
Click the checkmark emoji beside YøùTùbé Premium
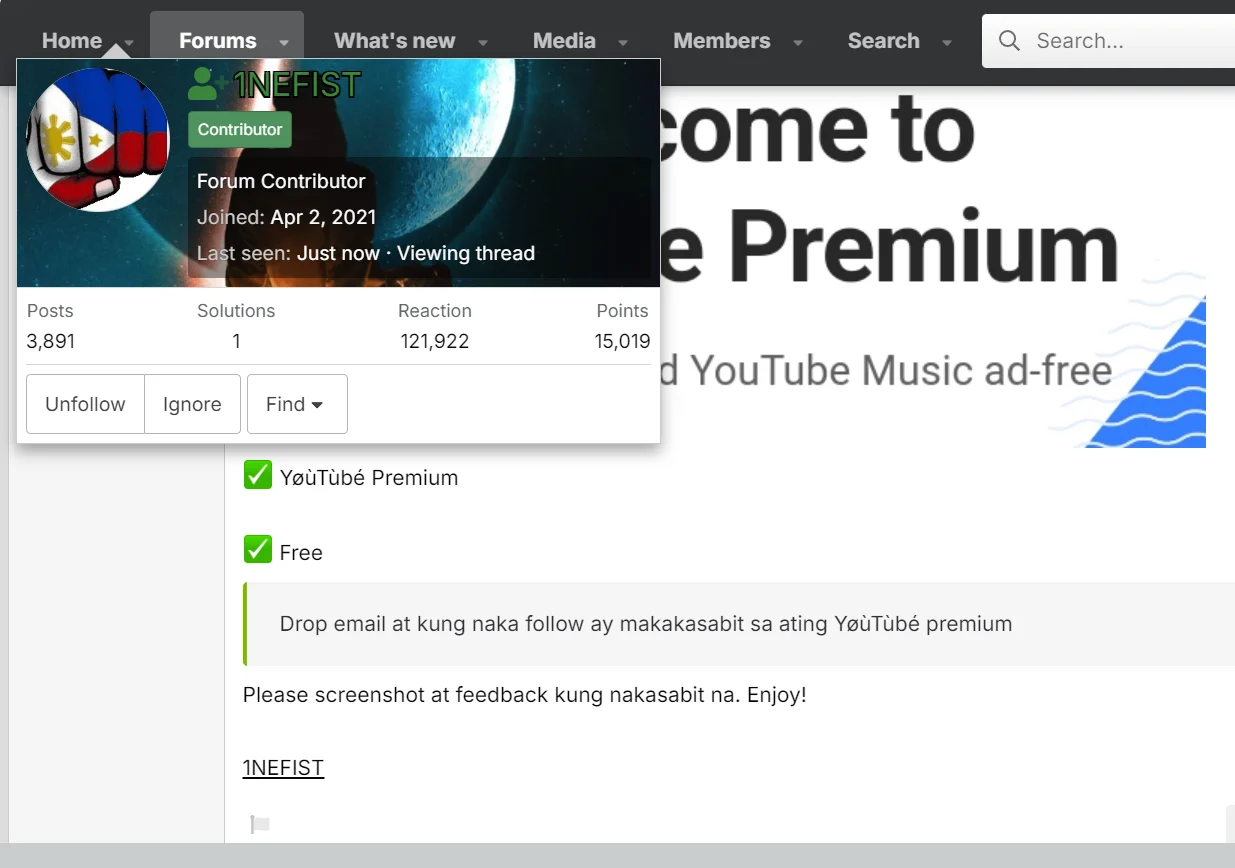[258, 475]
